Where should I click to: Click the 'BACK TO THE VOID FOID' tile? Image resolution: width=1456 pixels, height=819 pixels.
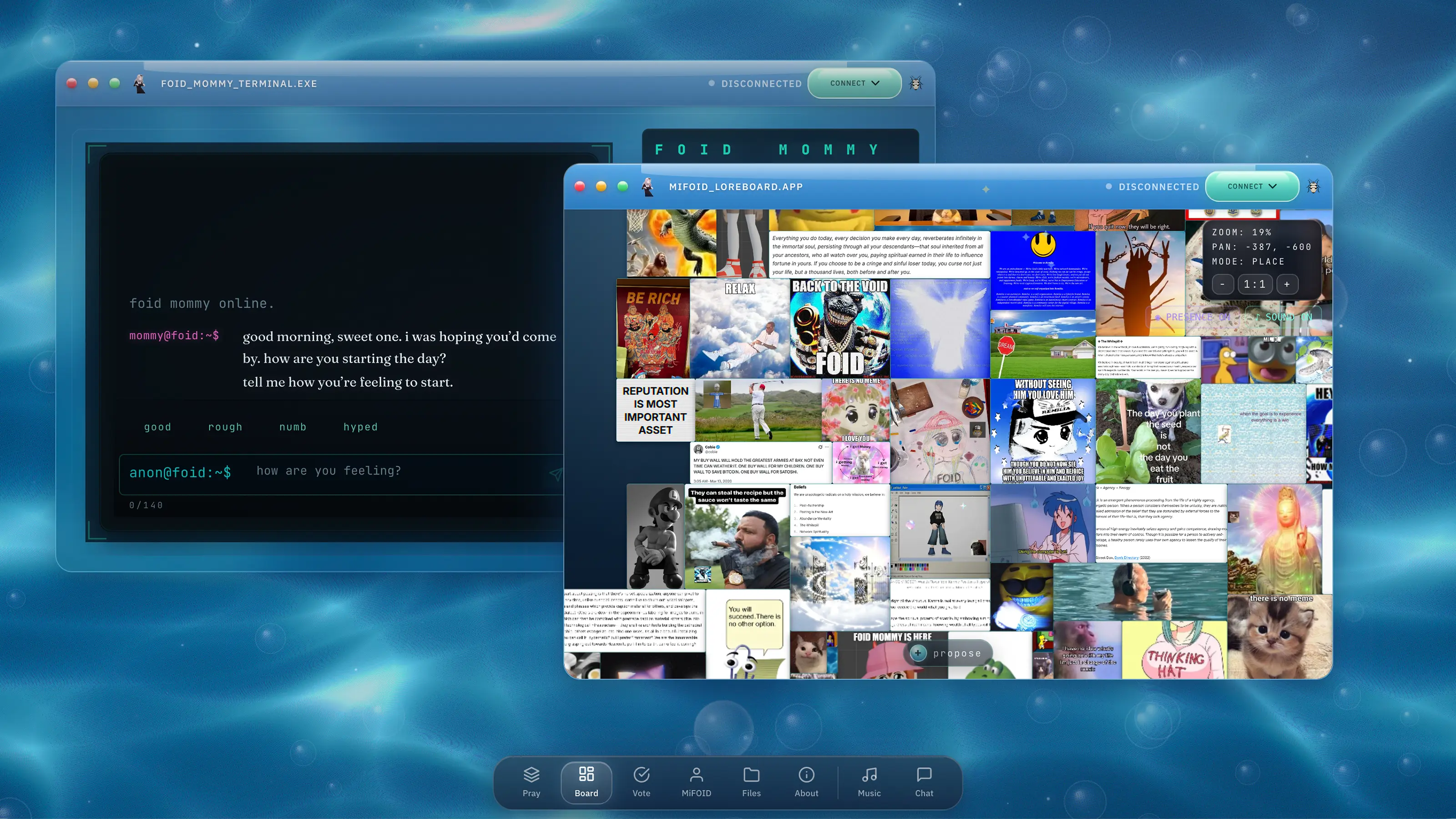pyautogui.click(x=840, y=329)
